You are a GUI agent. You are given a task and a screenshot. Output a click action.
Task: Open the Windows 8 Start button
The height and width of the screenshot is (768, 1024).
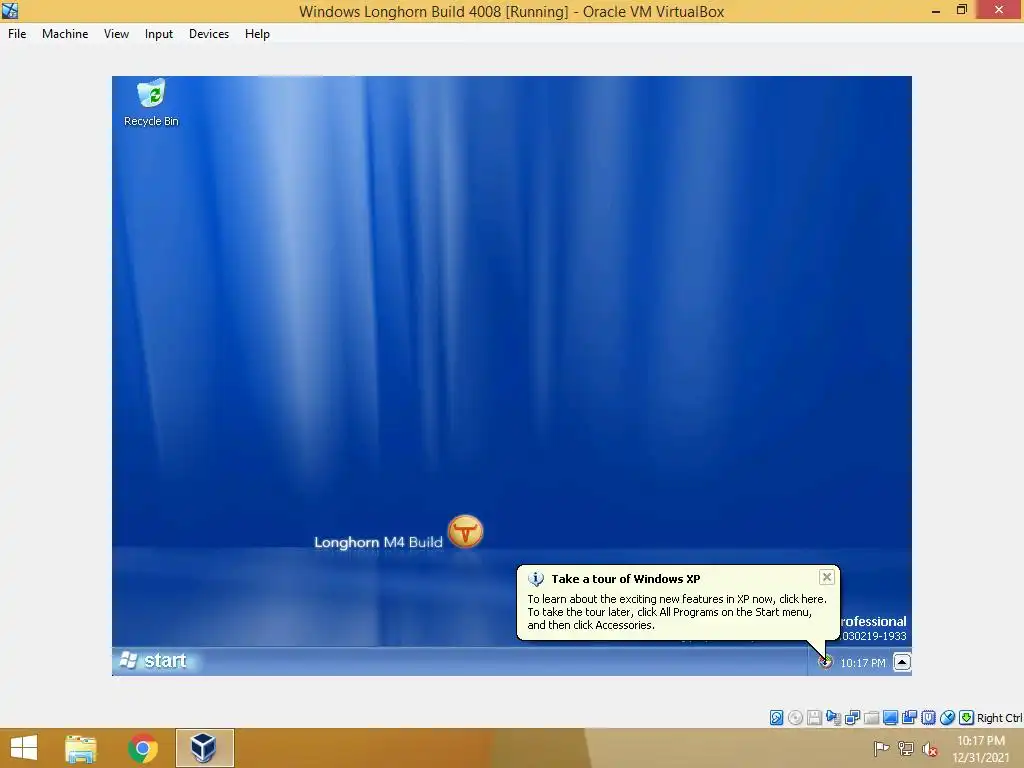click(24, 748)
